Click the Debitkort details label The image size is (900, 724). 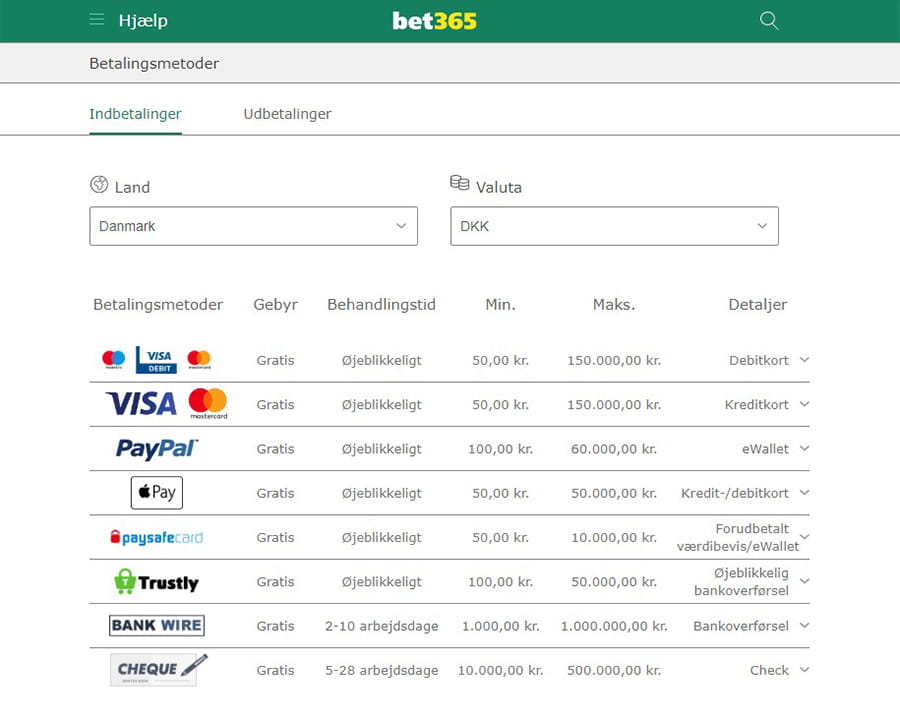(759, 360)
